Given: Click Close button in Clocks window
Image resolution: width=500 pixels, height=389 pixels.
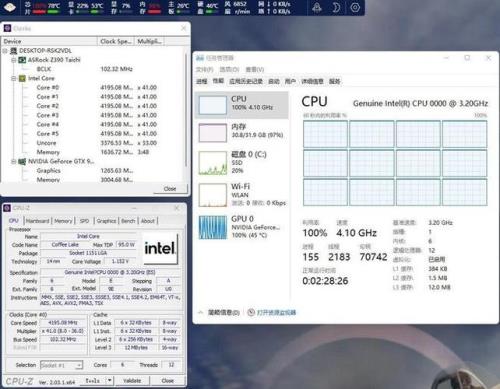Looking at the screenshot, I should point(170,189).
